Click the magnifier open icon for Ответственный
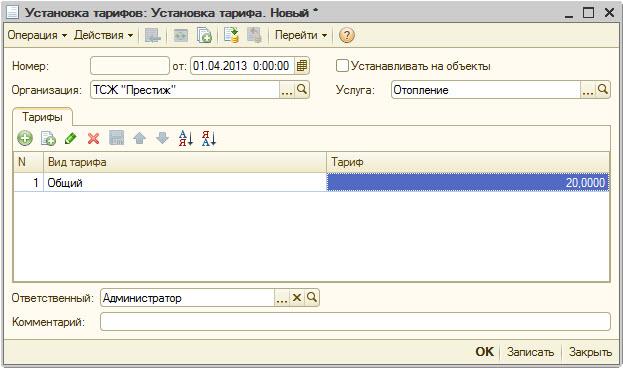 (x=312, y=298)
